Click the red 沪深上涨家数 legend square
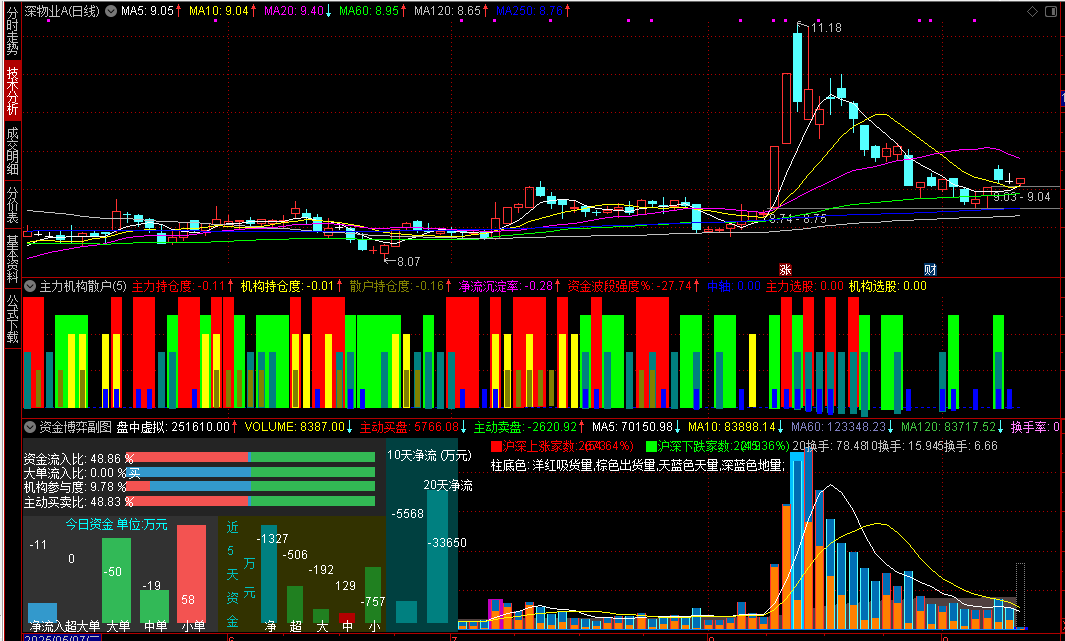1065x641 pixels. point(496,446)
